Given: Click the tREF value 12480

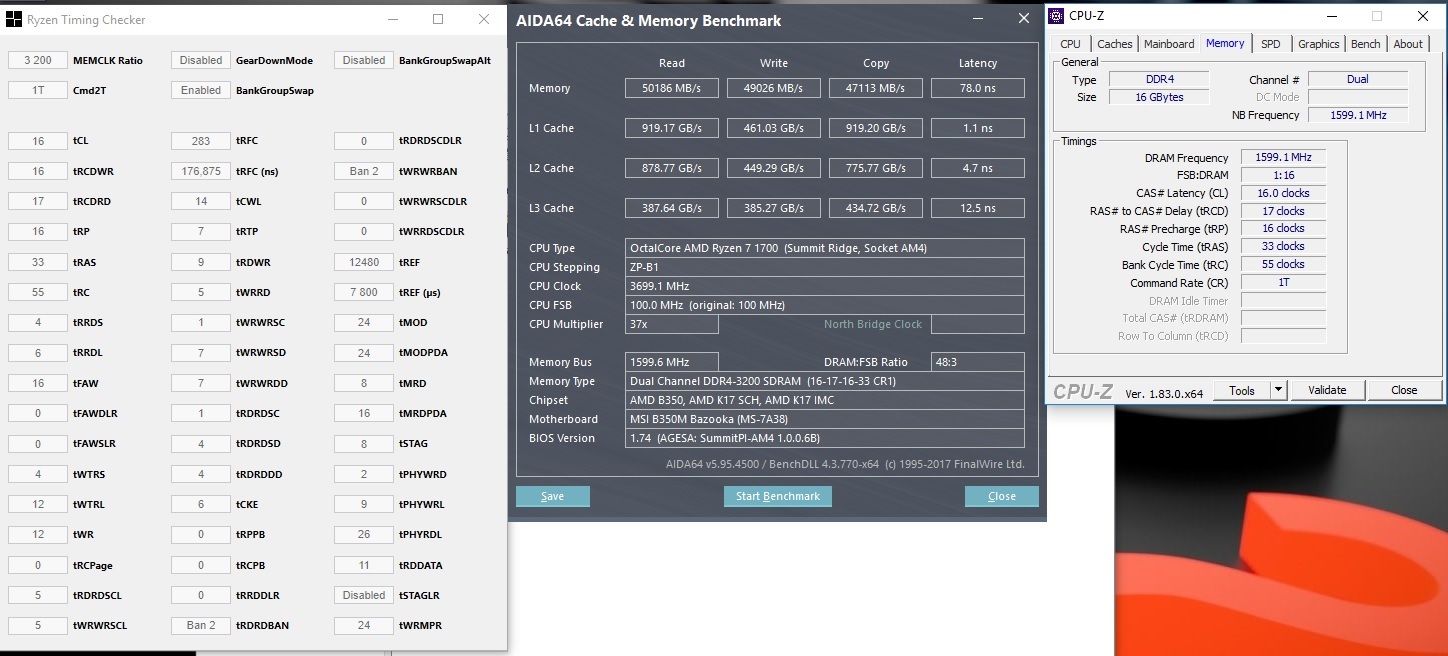Looking at the screenshot, I should pyautogui.click(x=364, y=262).
